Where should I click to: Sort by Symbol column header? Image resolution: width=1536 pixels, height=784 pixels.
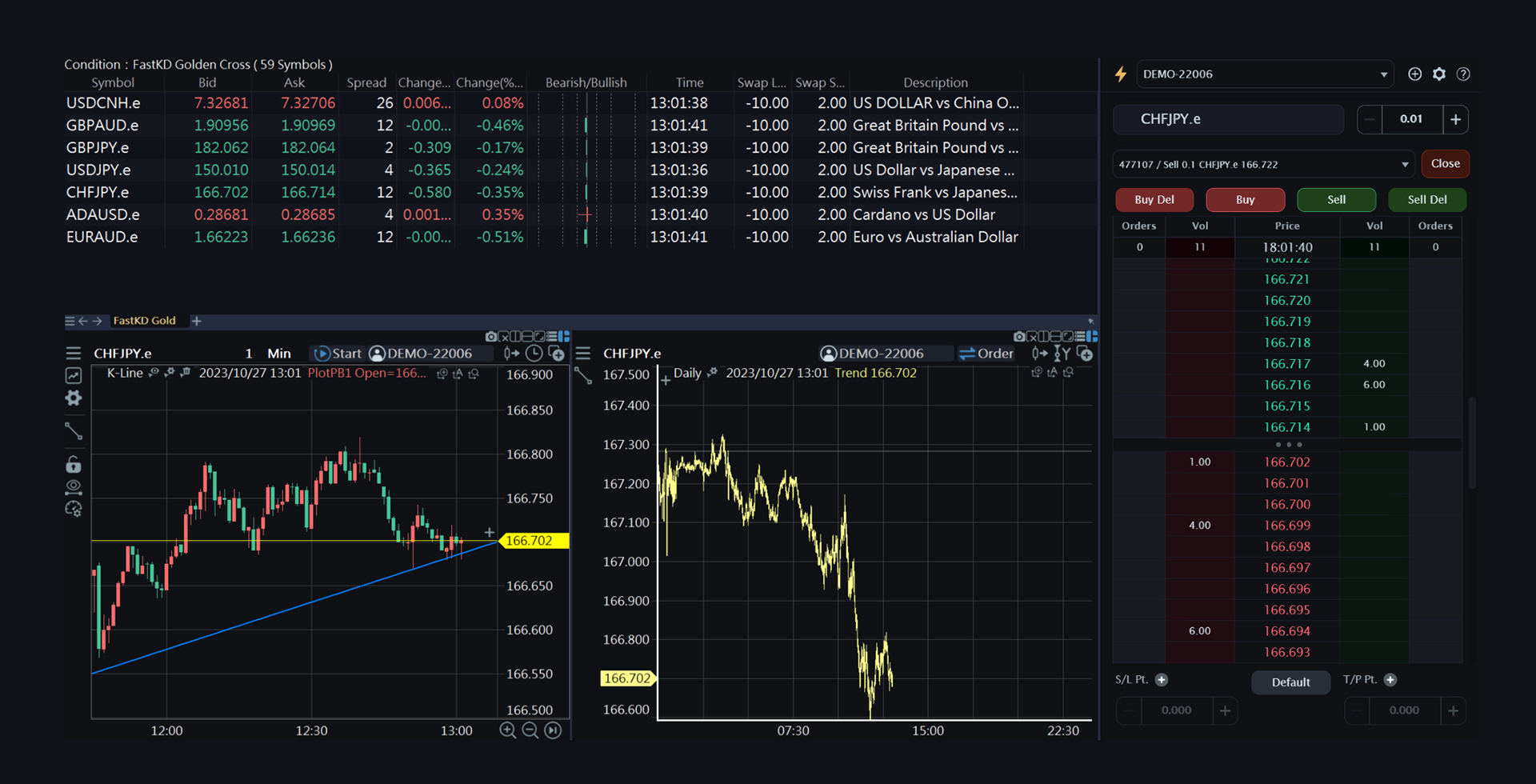pyautogui.click(x=113, y=82)
